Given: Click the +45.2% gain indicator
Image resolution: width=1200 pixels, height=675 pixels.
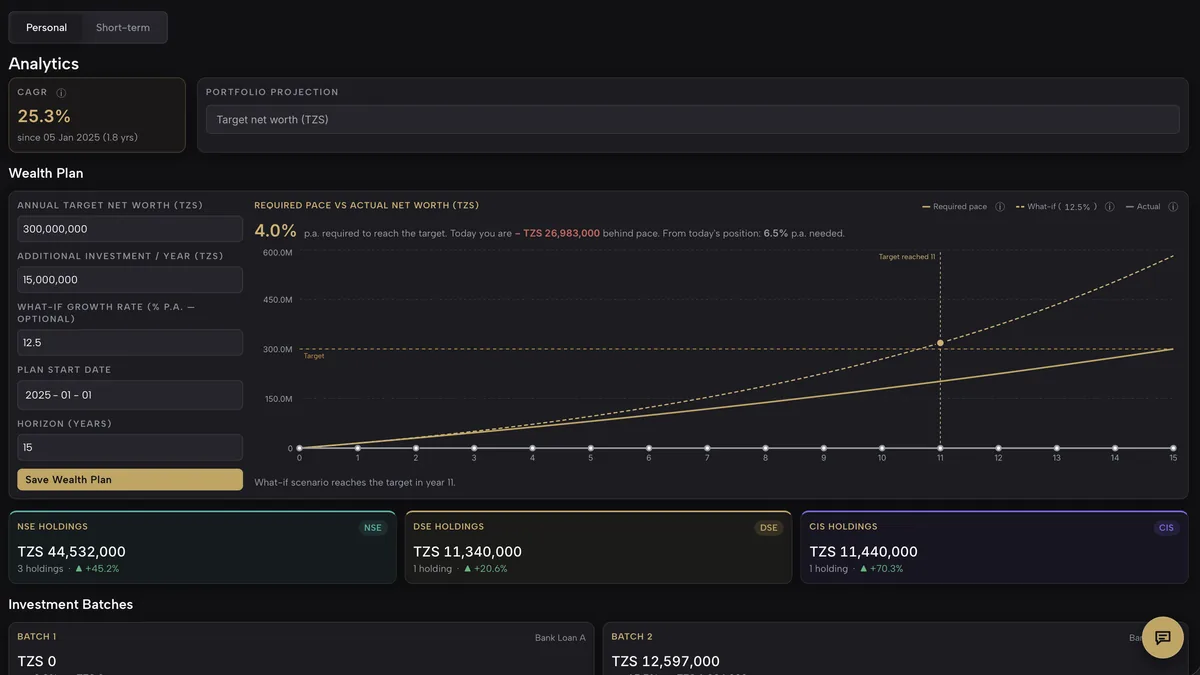Looking at the screenshot, I should pos(97,569).
